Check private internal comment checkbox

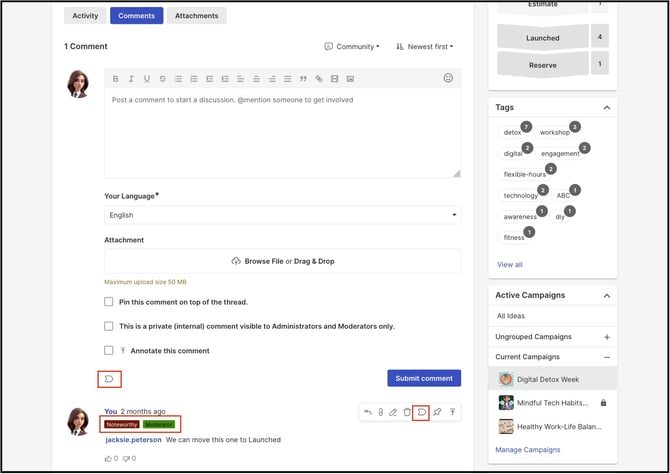click(109, 326)
